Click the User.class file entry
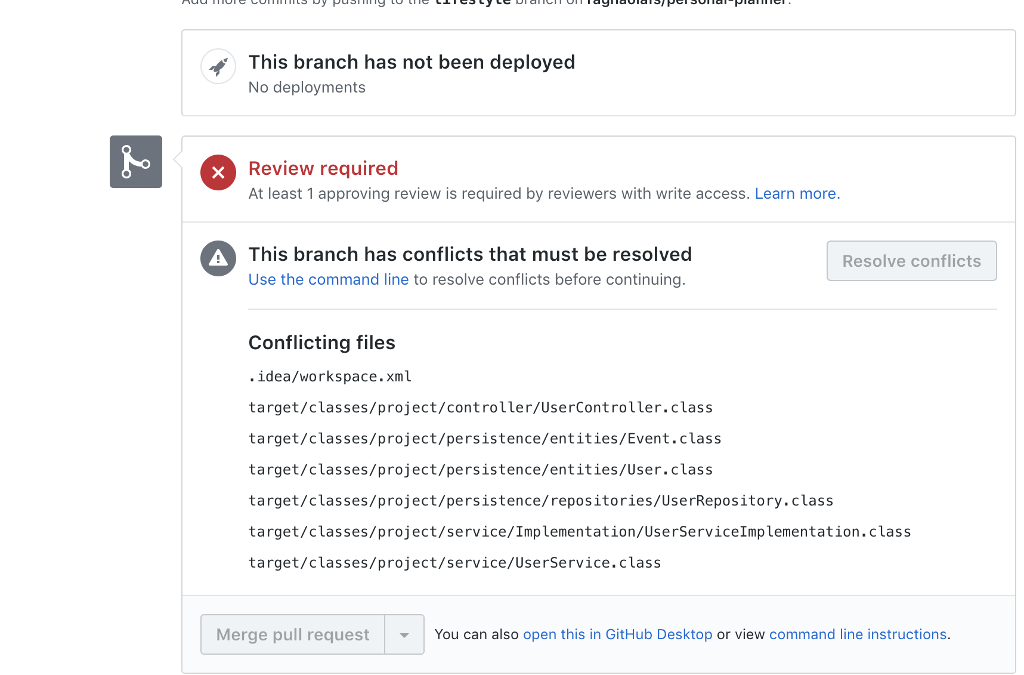The image size is (1024, 675). click(480, 469)
